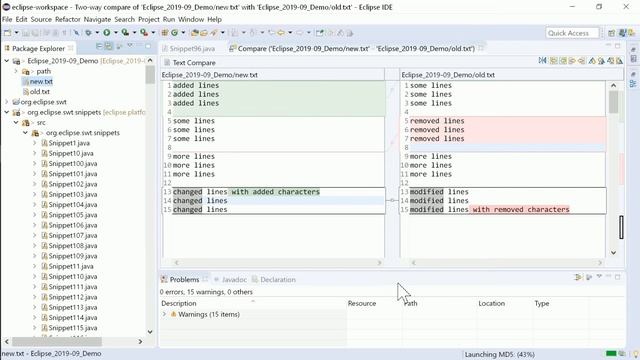This screenshot has width=640, height=360.
Task: Open the File menu
Action: pos(7,19)
